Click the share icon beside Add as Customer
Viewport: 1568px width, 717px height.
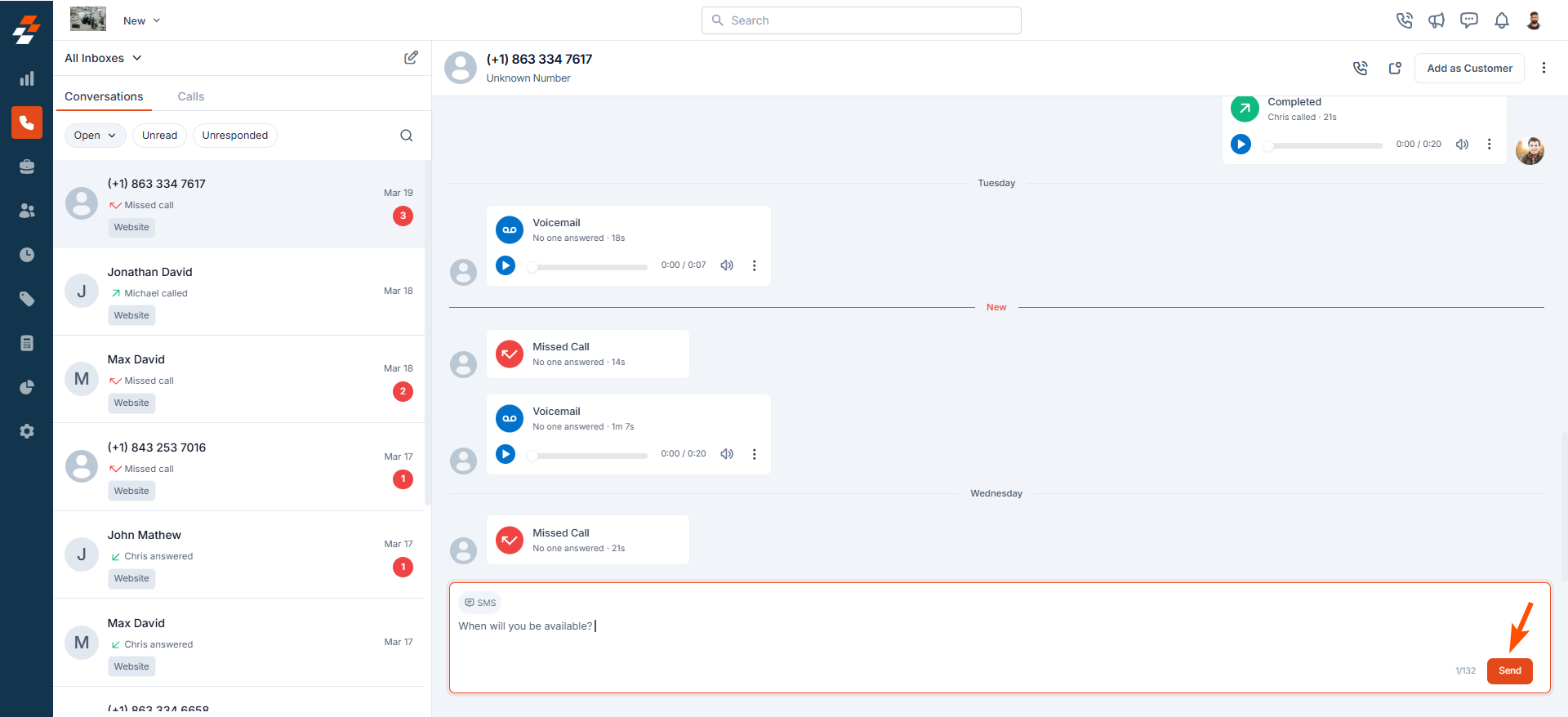tap(1395, 69)
